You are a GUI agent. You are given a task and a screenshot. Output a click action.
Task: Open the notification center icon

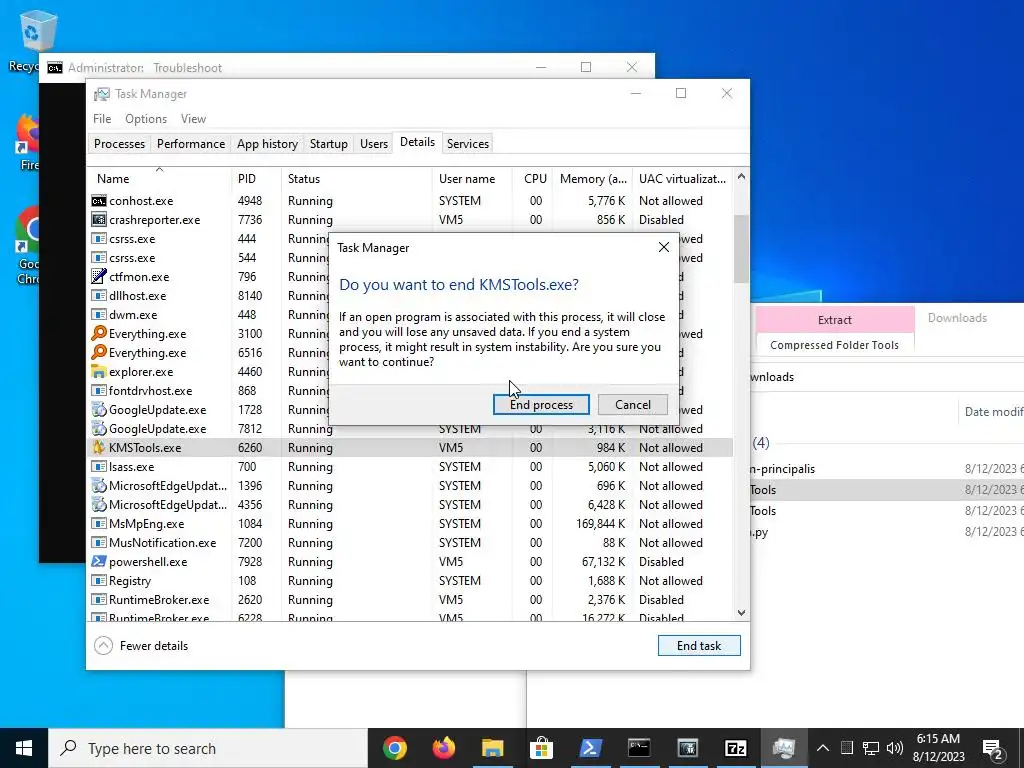pyautogui.click(x=993, y=748)
